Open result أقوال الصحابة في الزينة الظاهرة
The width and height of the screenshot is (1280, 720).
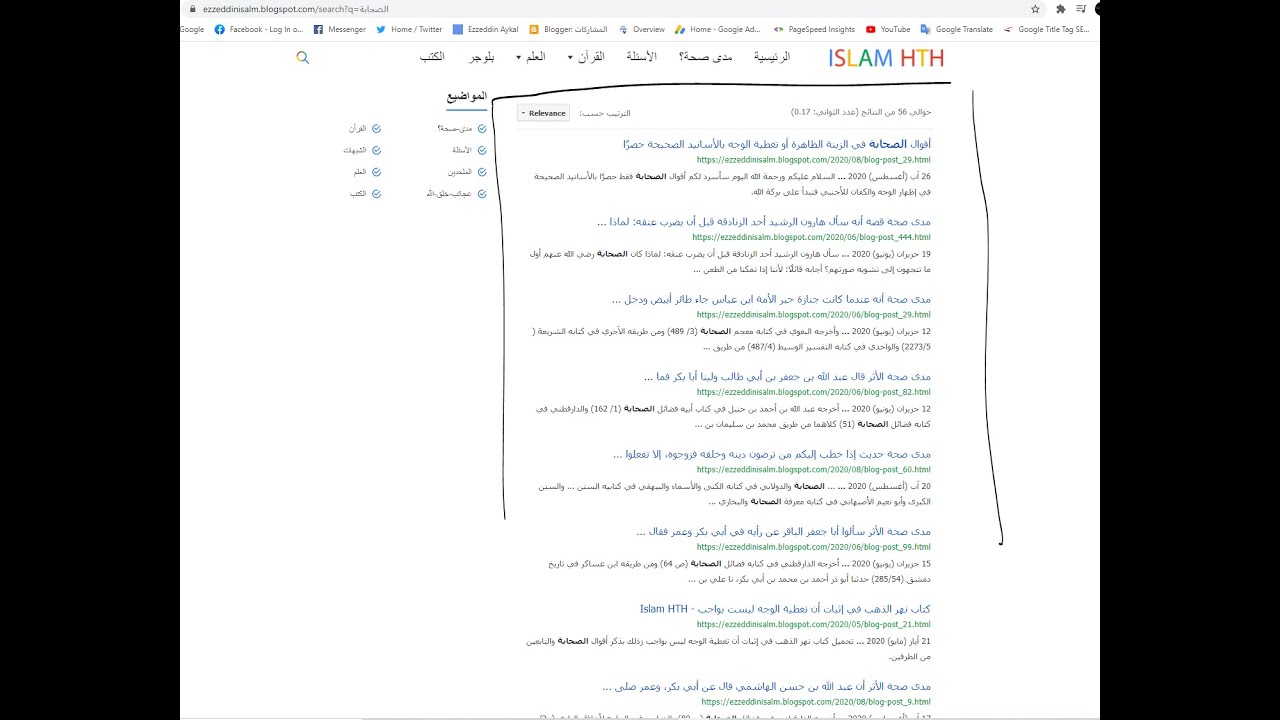pos(776,145)
